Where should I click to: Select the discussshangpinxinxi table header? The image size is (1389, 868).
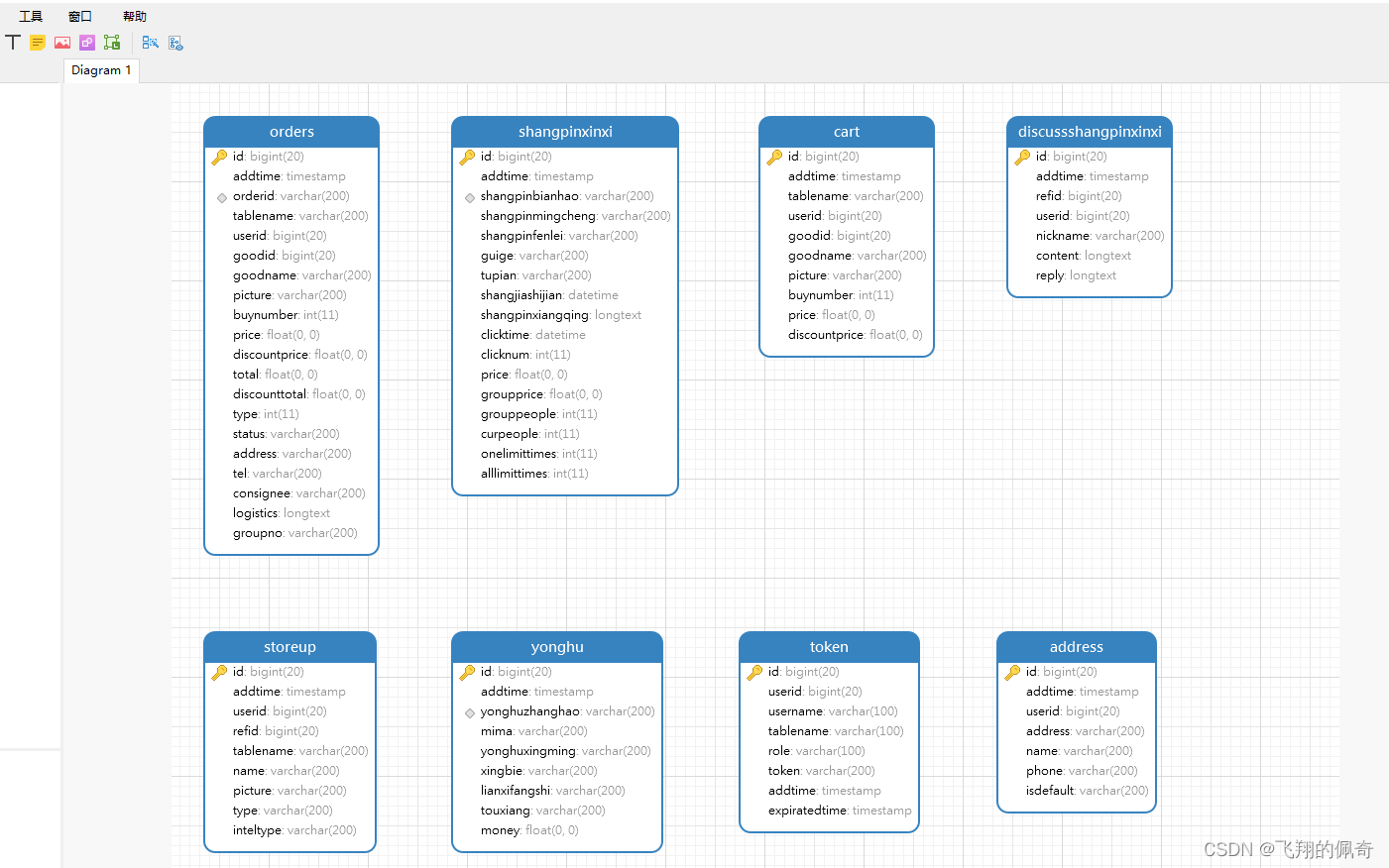pos(1090,132)
